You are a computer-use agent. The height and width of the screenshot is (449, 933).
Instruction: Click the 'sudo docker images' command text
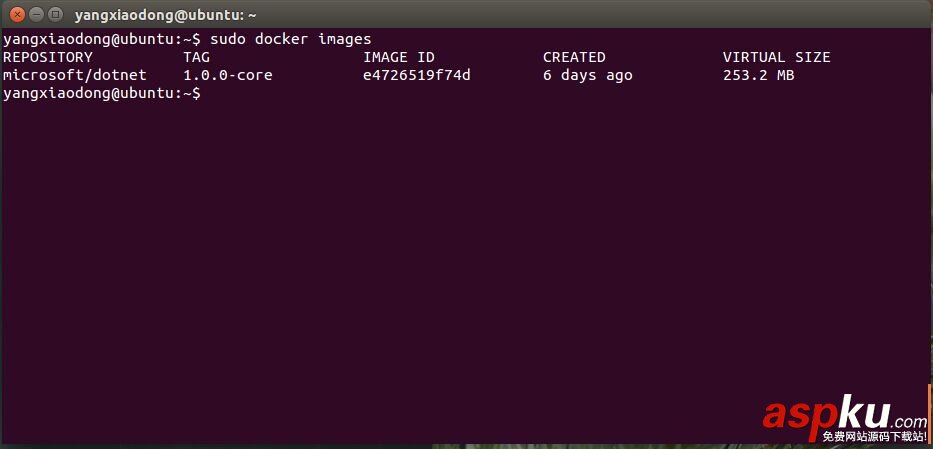tap(290, 39)
